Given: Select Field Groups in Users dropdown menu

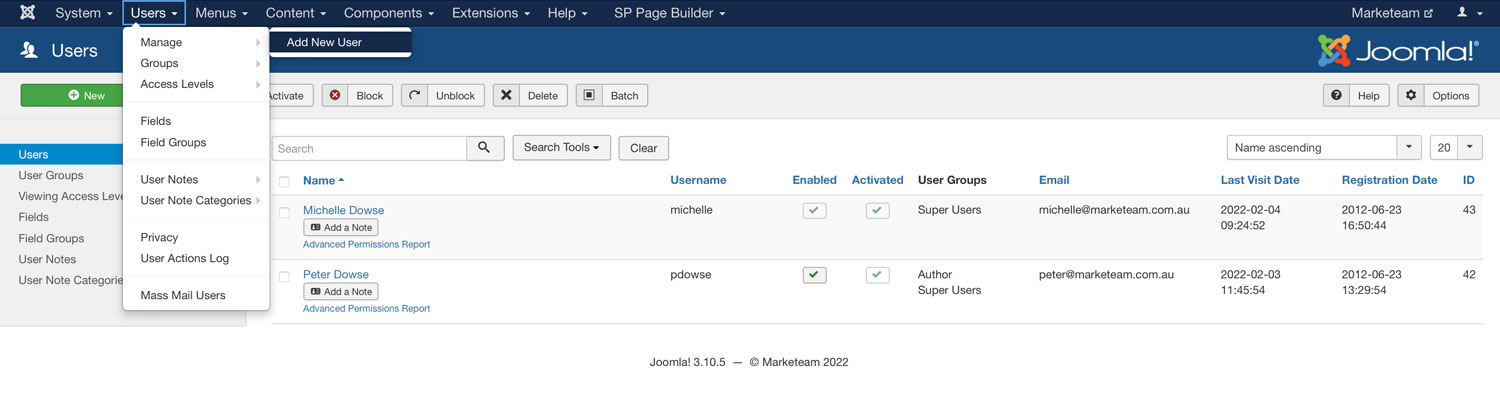Looking at the screenshot, I should 196,142.
